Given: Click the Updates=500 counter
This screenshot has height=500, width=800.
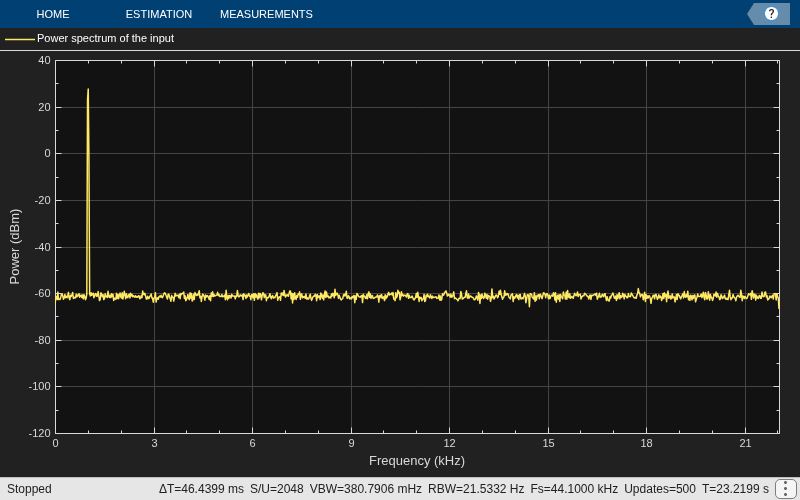Looking at the screenshot, I should tap(660, 489).
